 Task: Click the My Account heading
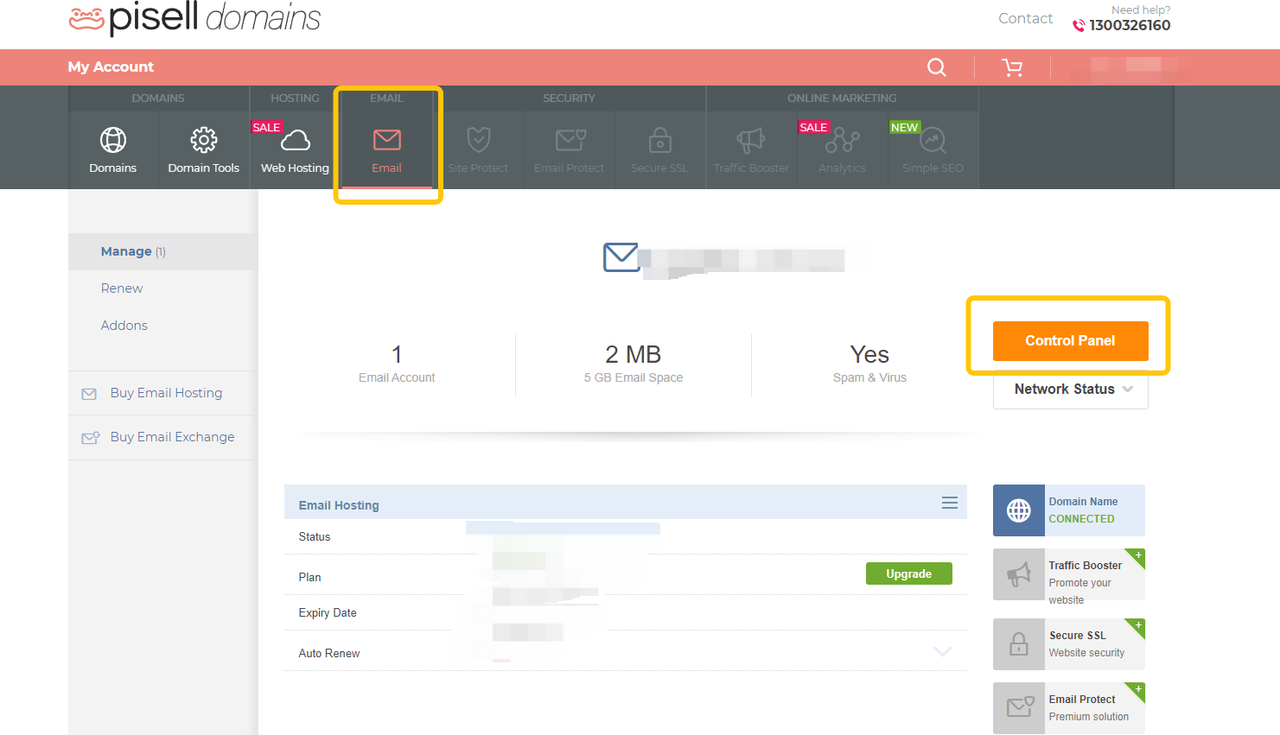111,67
